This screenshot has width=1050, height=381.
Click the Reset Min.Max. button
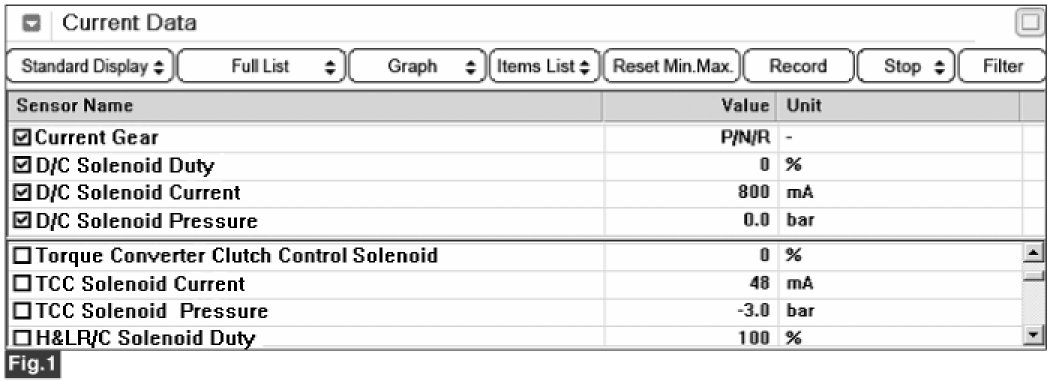pyautogui.click(x=672, y=66)
